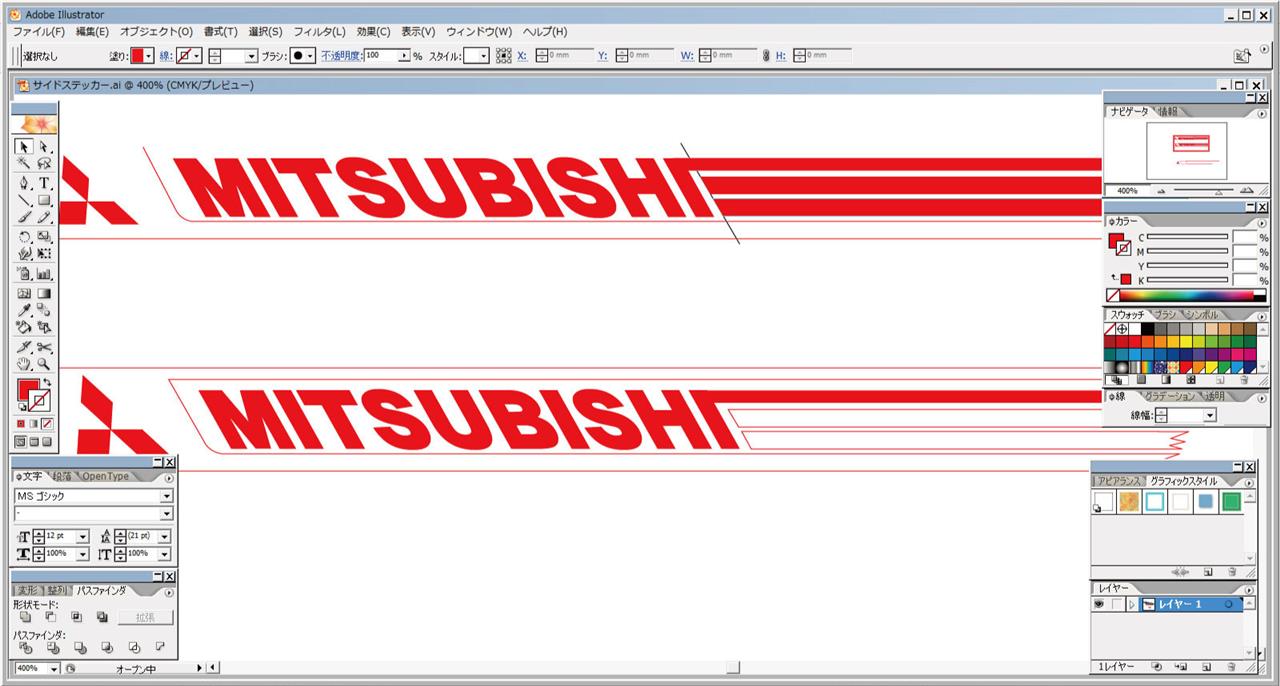1280x686 pixels.
Task: Set paint mode to None in toolbox
Action: (47, 424)
